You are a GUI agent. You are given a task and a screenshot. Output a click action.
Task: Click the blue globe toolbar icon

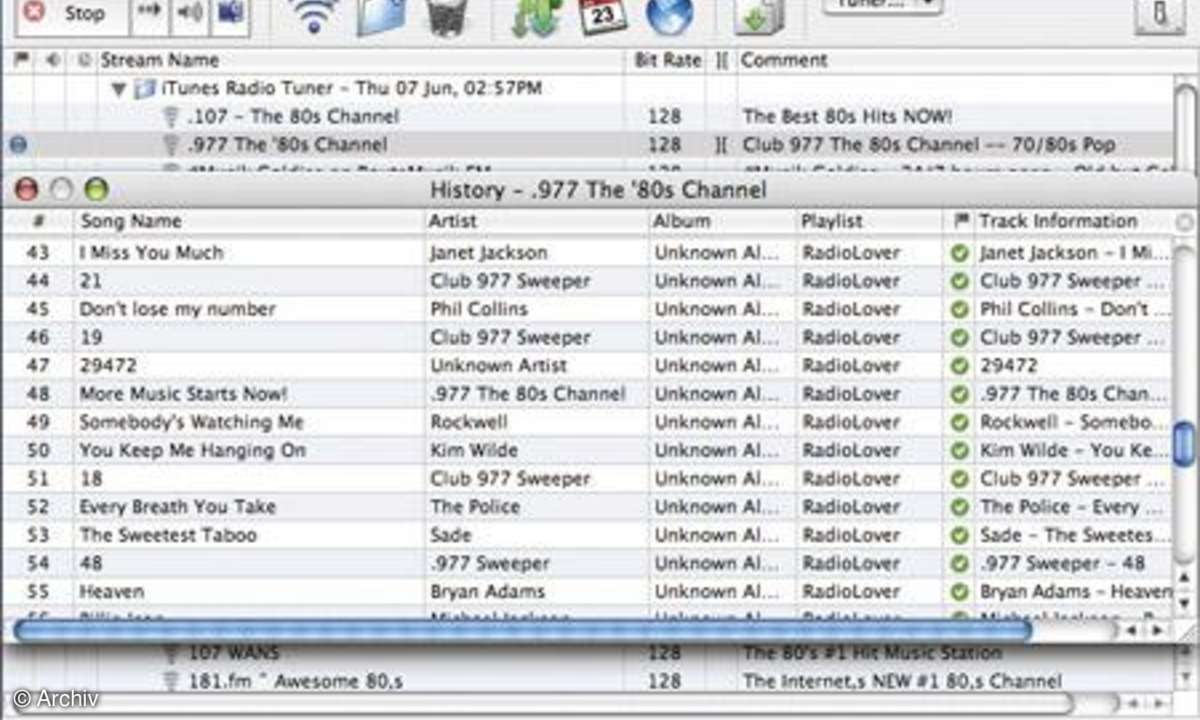669,16
